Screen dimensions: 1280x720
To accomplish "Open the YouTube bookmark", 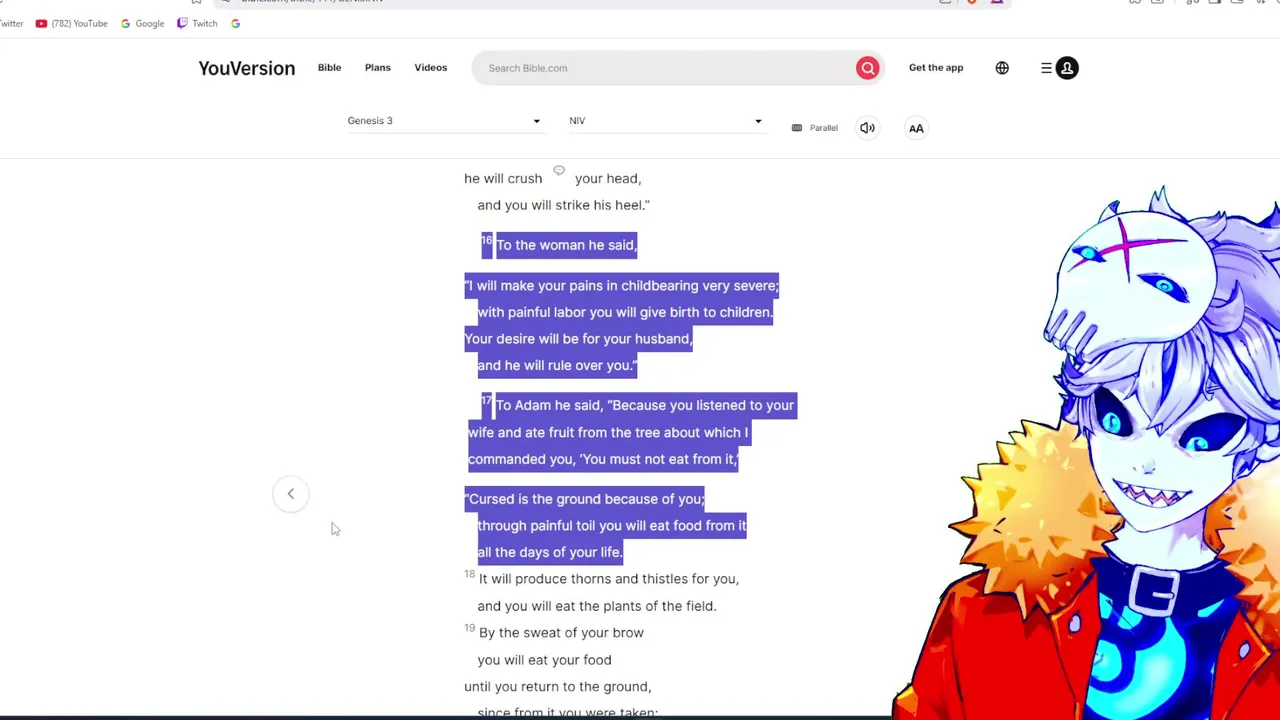I will (x=71, y=23).
